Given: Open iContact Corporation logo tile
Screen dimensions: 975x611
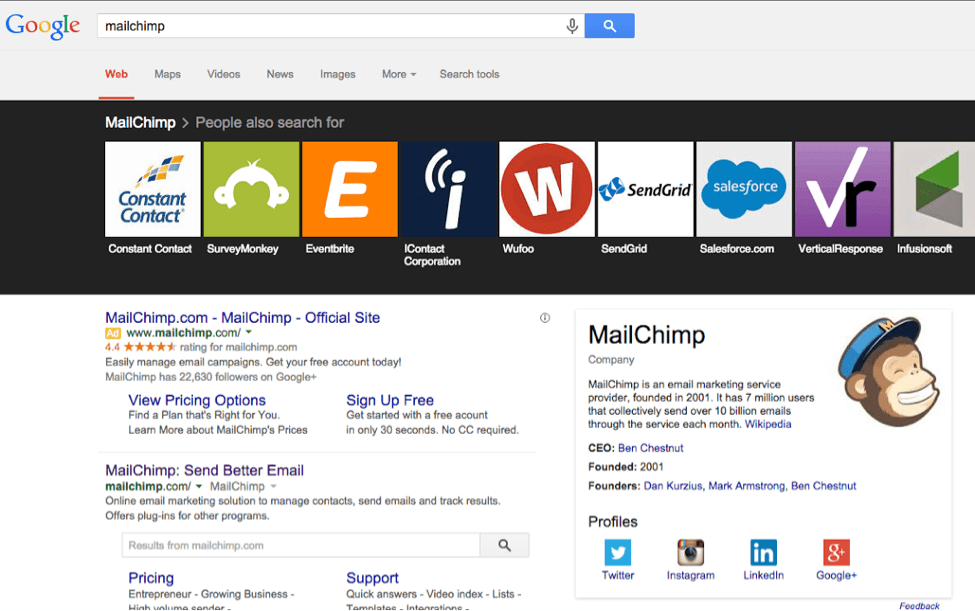Looking at the screenshot, I should (448, 189).
